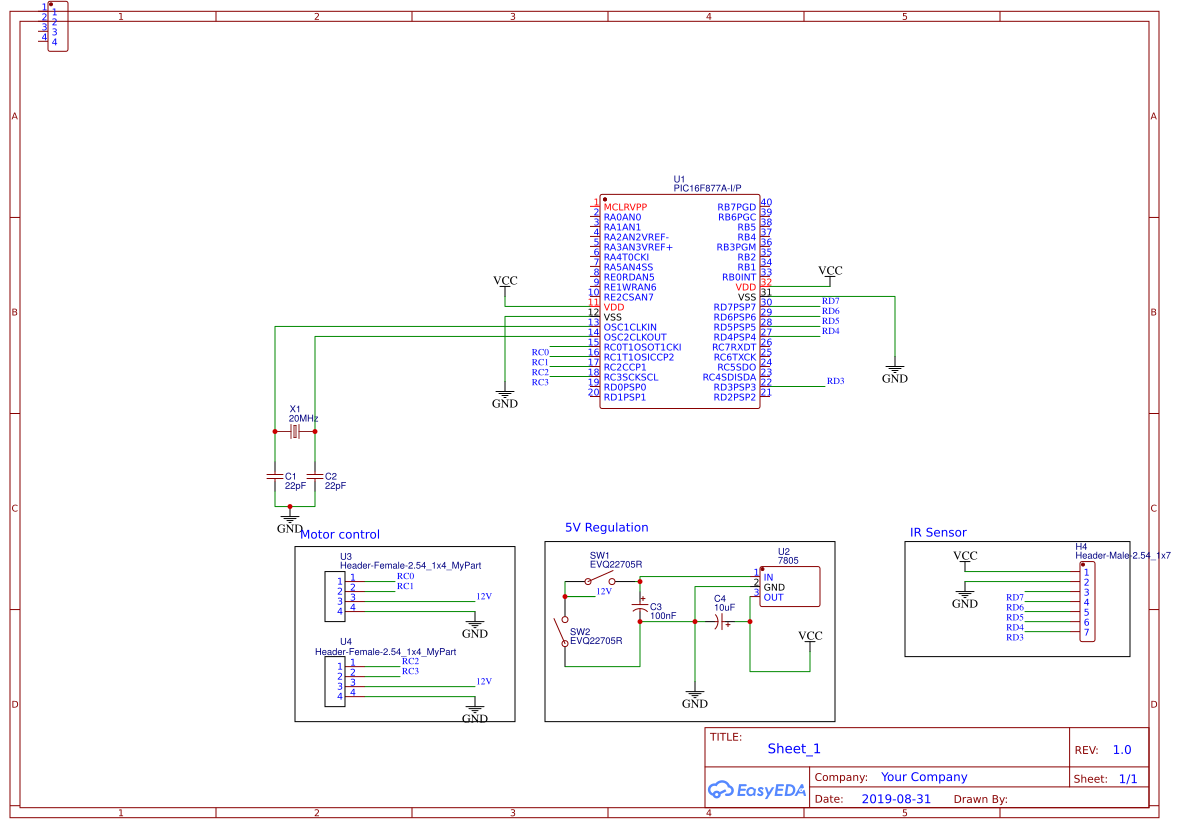Click the C1 22pF capacitor symbol
Image resolution: width=1181 pixels, height=828 pixels.
point(275,475)
